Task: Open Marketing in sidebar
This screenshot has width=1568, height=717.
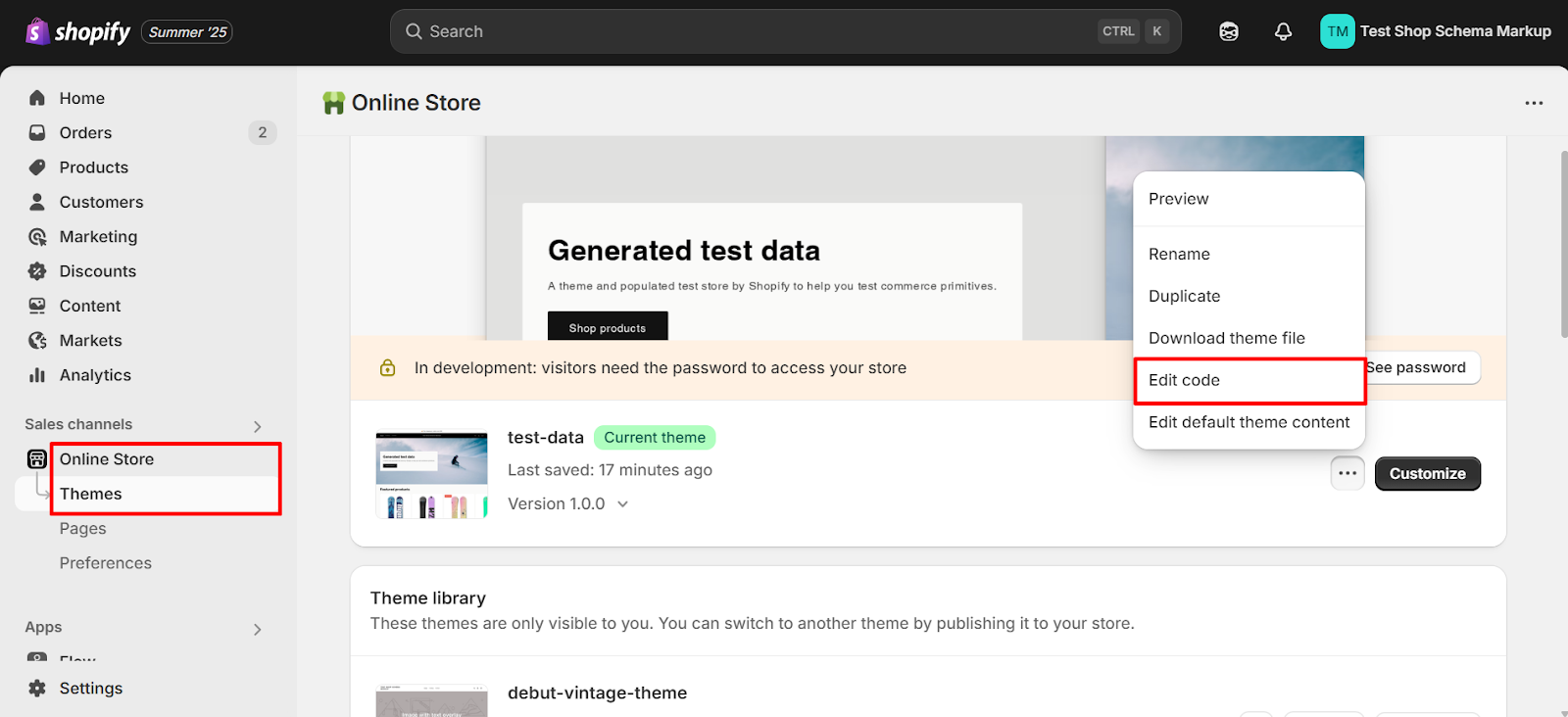Action: coord(98,237)
